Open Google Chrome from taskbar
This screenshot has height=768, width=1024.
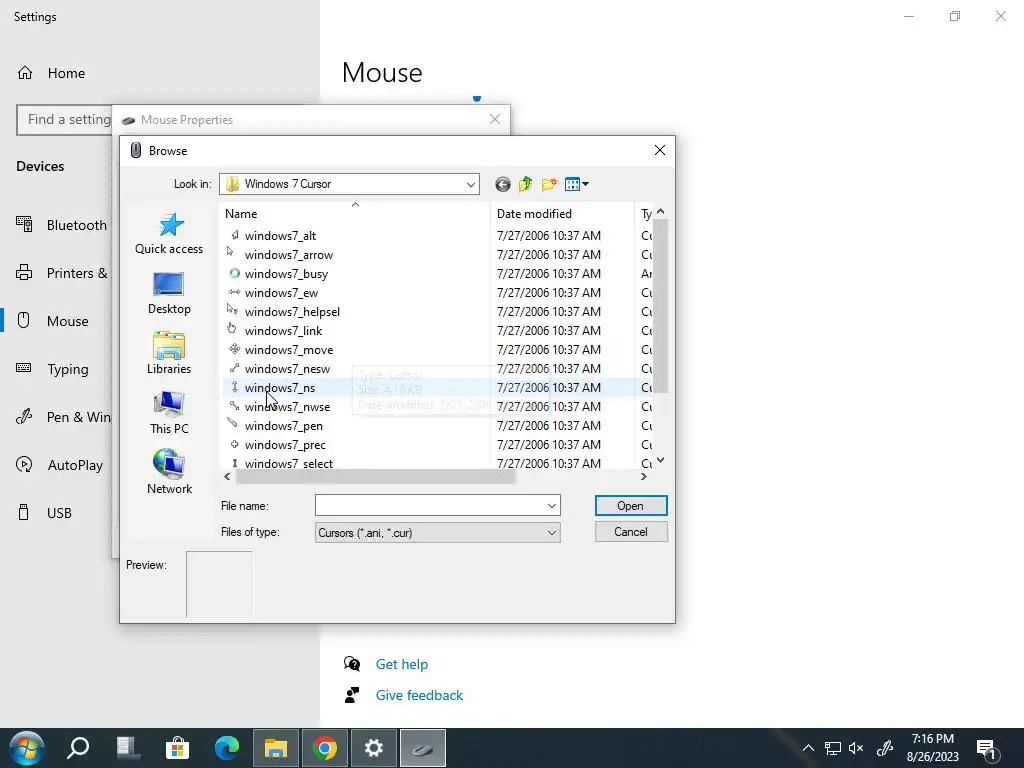click(325, 748)
